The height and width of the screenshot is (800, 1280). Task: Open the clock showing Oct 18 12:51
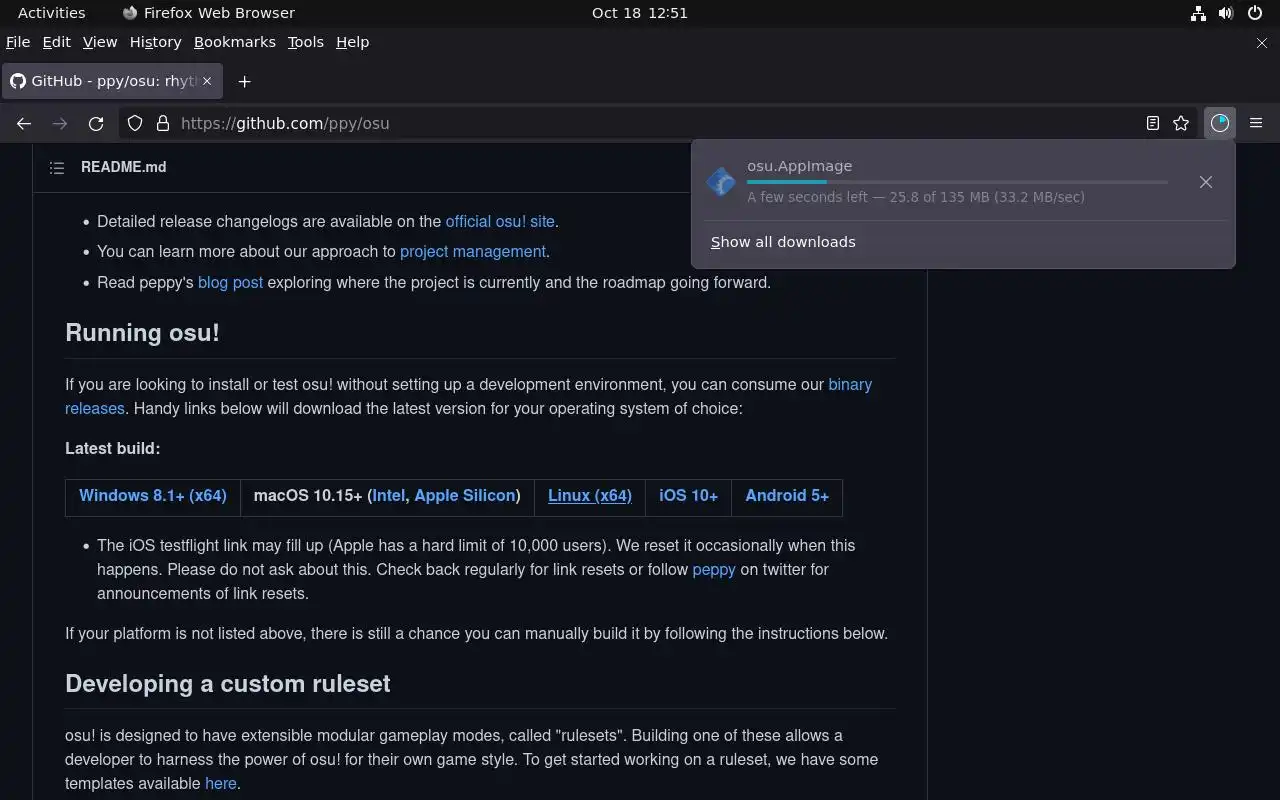pyautogui.click(x=639, y=13)
